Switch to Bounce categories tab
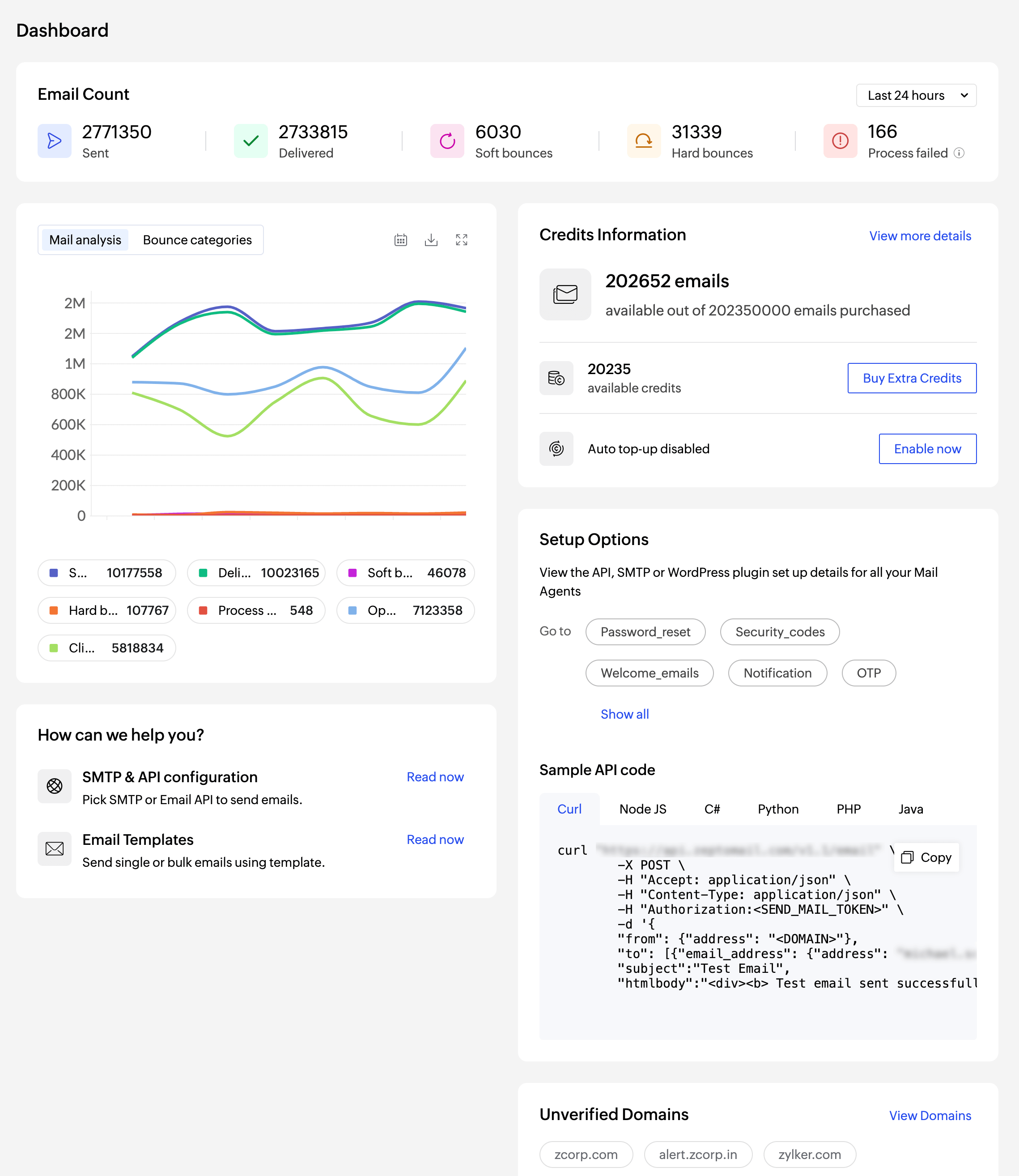This screenshot has width=1019, height=1176. (x=197, y=240)
